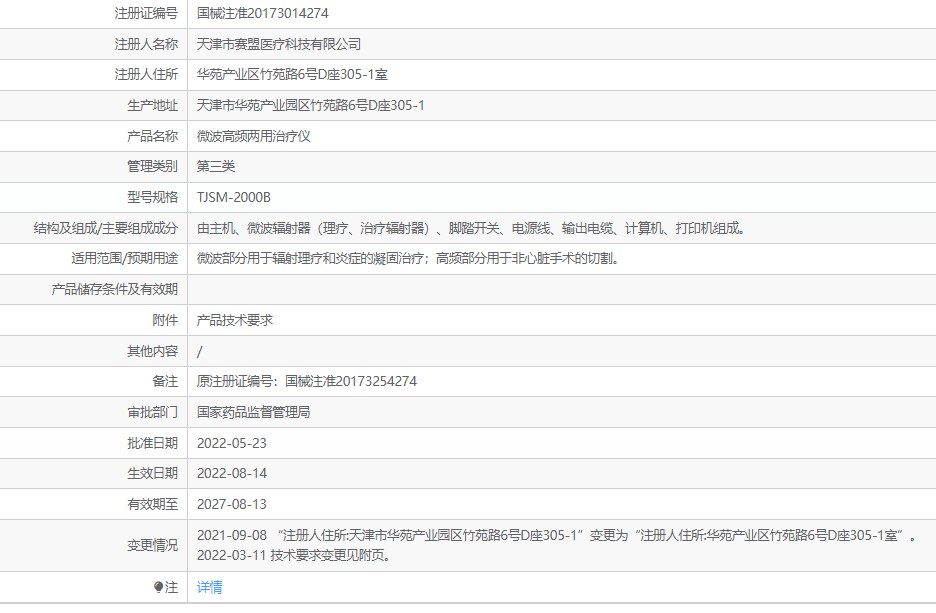Select model specification TJSM-2000B
936x613 pixels.
(x=234, y=198)
